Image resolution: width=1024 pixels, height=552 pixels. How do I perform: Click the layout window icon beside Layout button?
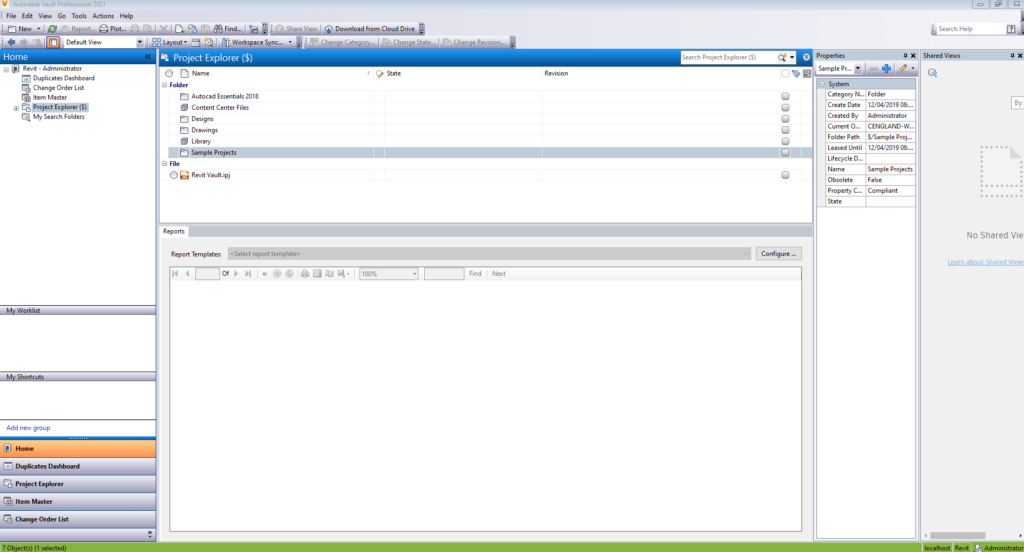(x=196, y=42)
